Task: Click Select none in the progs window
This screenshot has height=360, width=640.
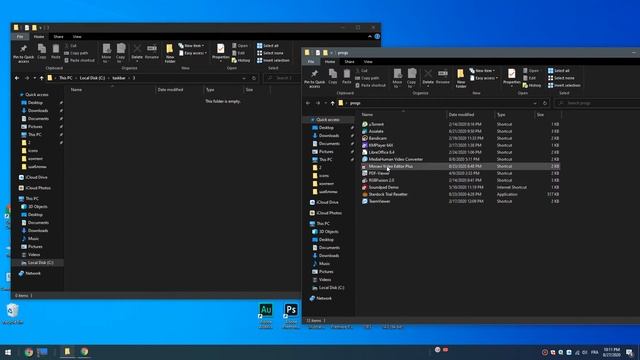Action: (x=561, y=78)
